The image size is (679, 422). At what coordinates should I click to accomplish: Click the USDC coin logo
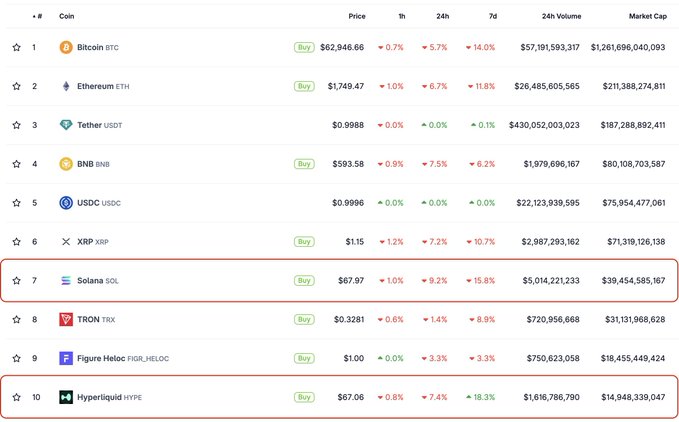click(66, 203)
